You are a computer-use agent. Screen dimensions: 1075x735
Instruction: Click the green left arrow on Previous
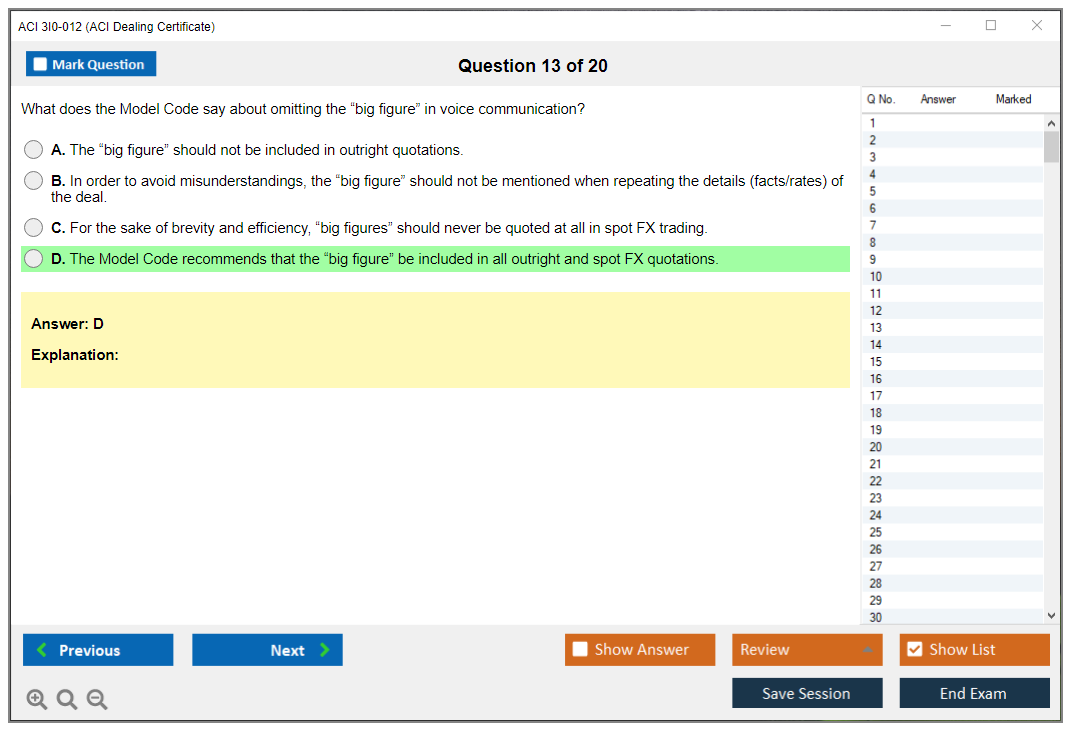42,650
